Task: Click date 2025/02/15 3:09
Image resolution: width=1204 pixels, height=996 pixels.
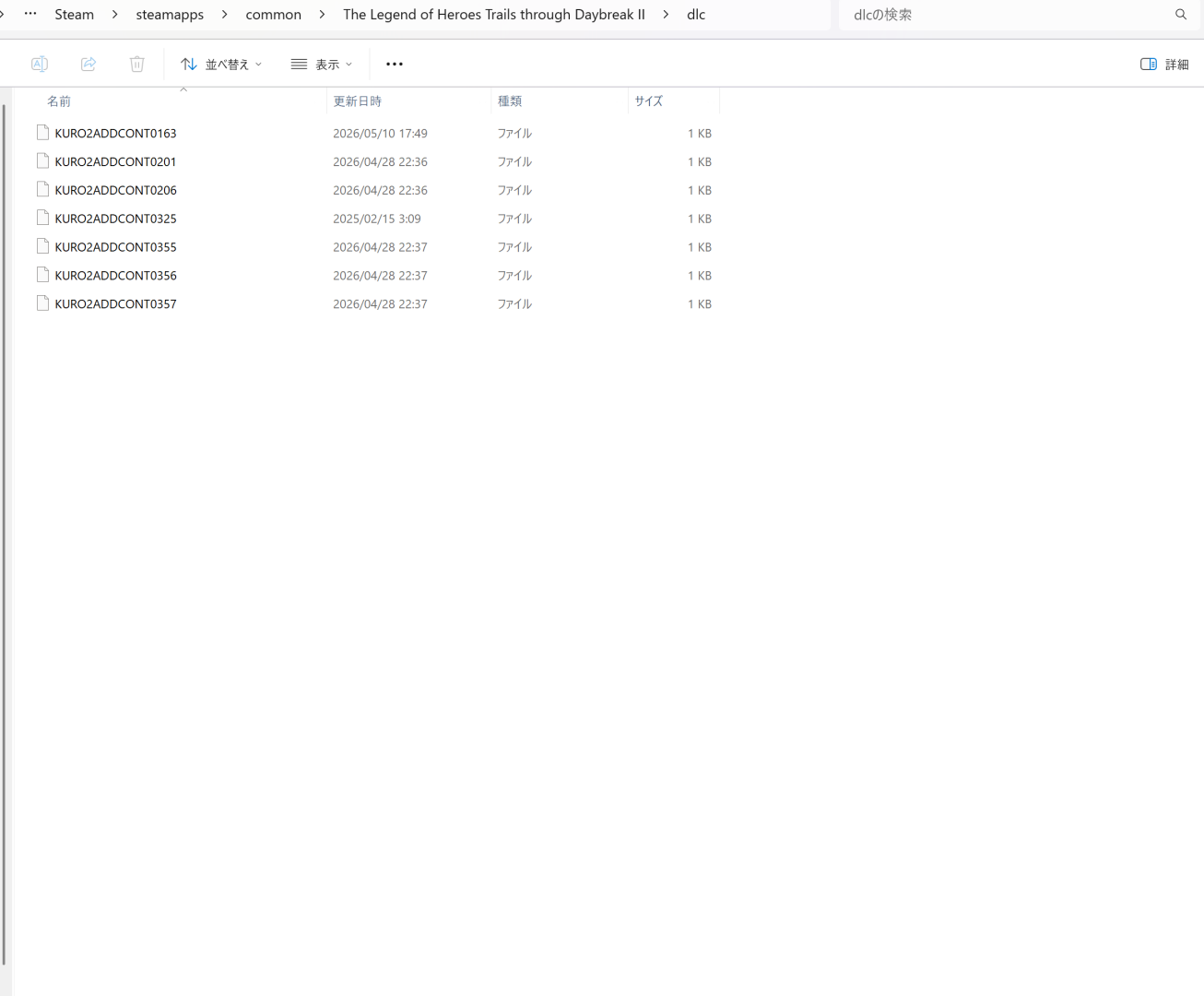Action: [x=377, y=219]
